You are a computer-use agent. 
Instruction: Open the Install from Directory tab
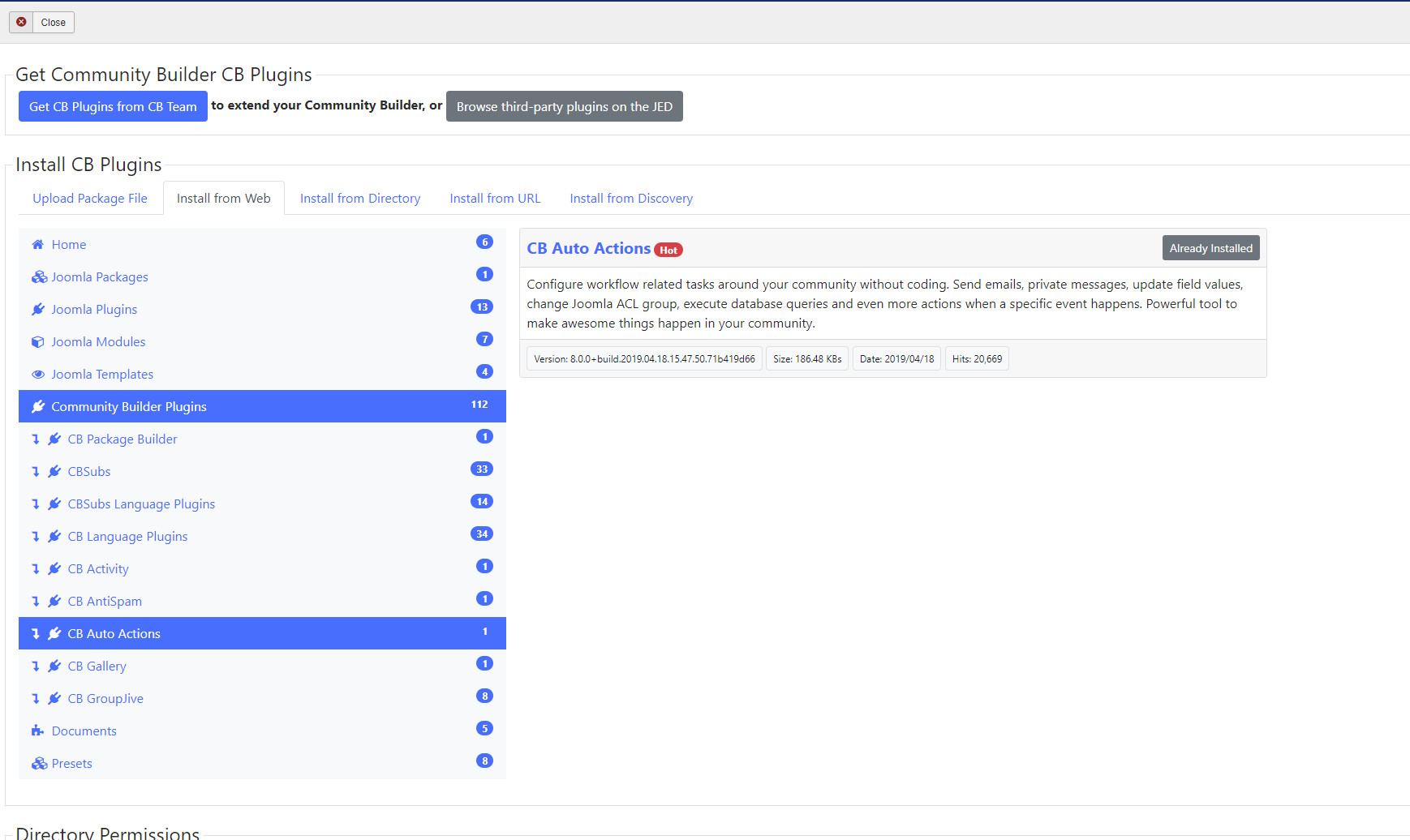pyautogui.click(x=360, y=199)
